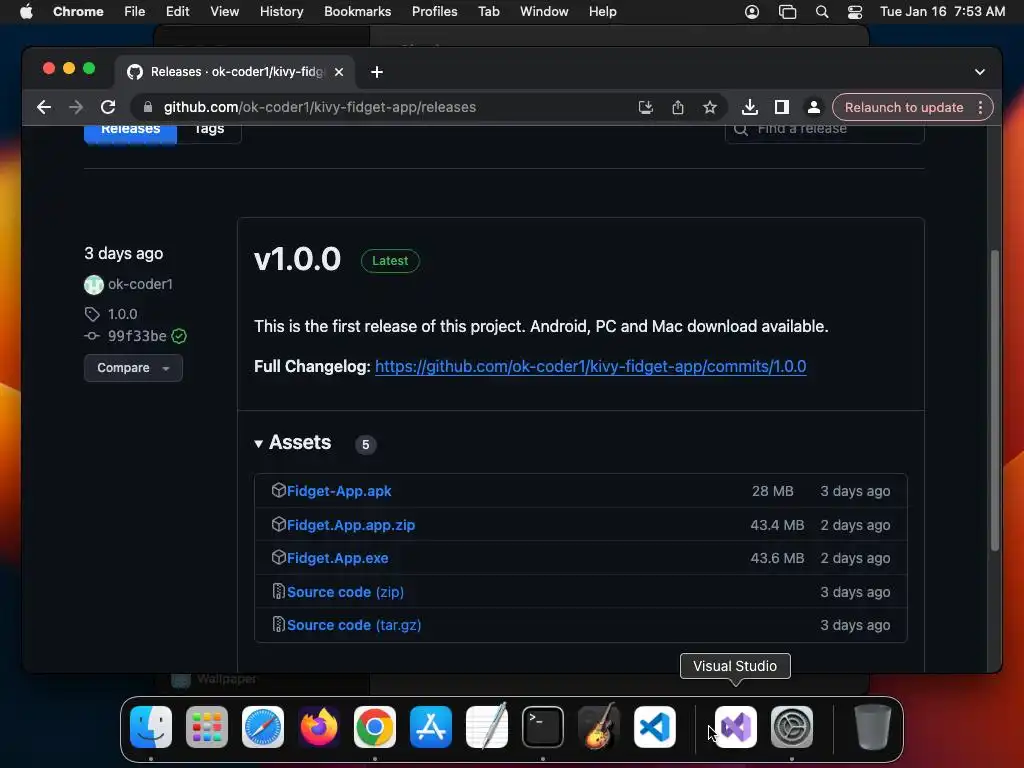Image resolution: width=1024 pixels, height=768 pixels.
Task: Share this page via share icon
Action: [678, 107]
